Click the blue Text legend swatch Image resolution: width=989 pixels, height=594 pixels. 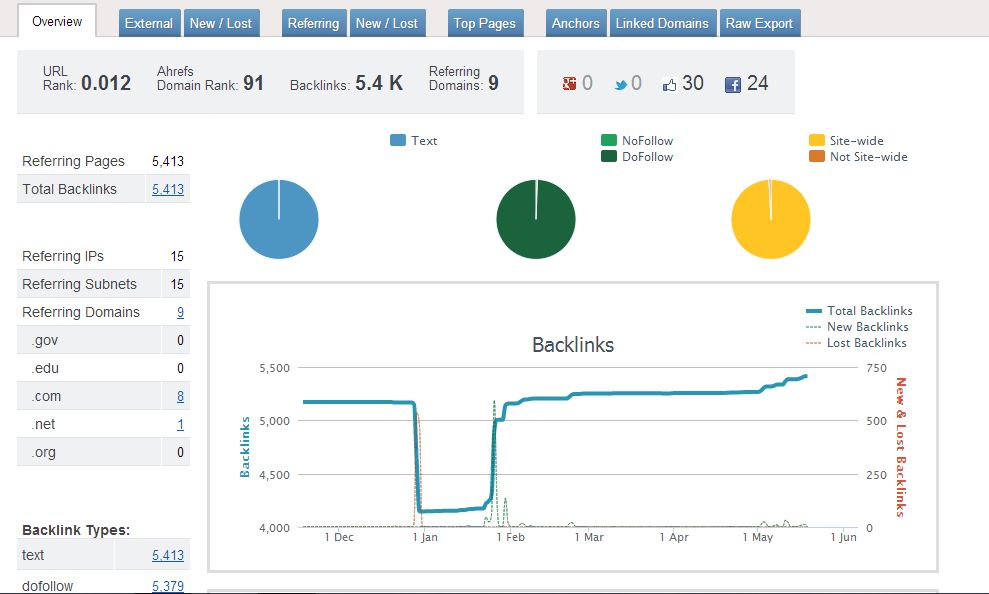(x=398, y=141)
